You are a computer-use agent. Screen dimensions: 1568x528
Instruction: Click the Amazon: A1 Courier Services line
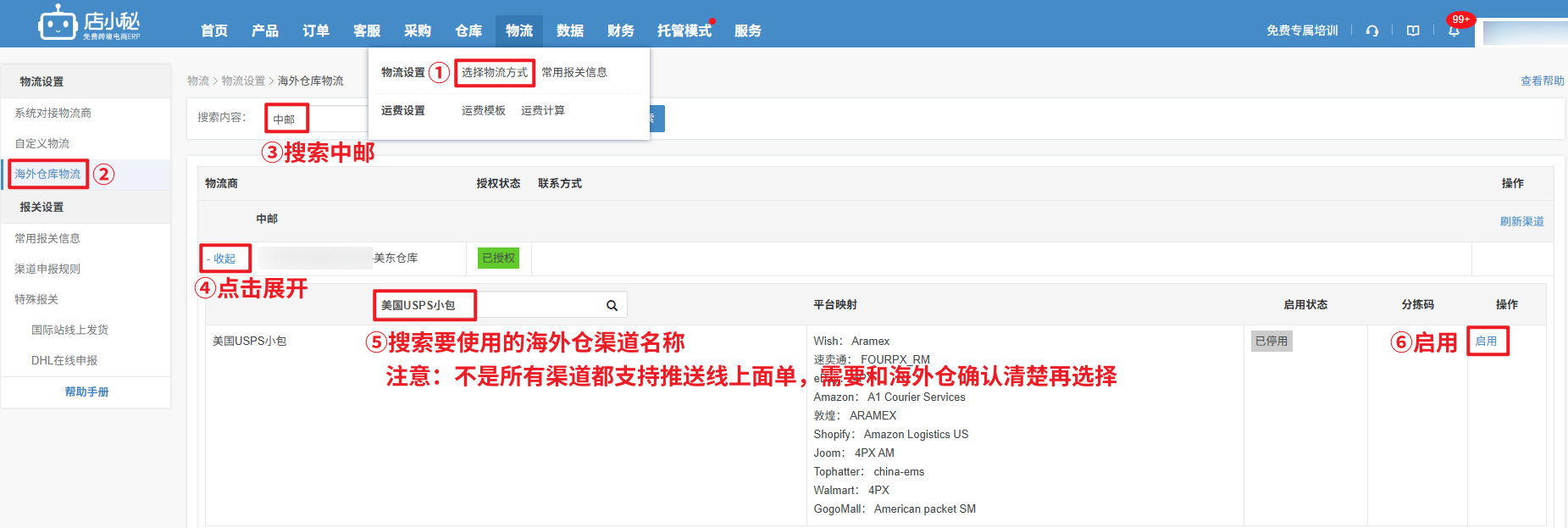(889, 397)
